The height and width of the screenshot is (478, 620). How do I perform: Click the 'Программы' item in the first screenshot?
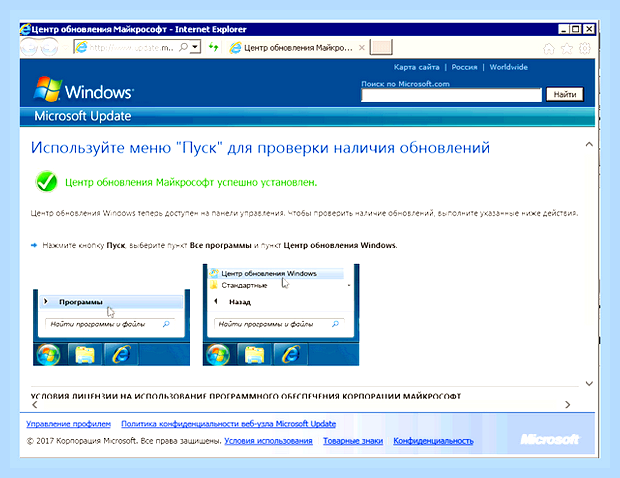coord(112,302)
